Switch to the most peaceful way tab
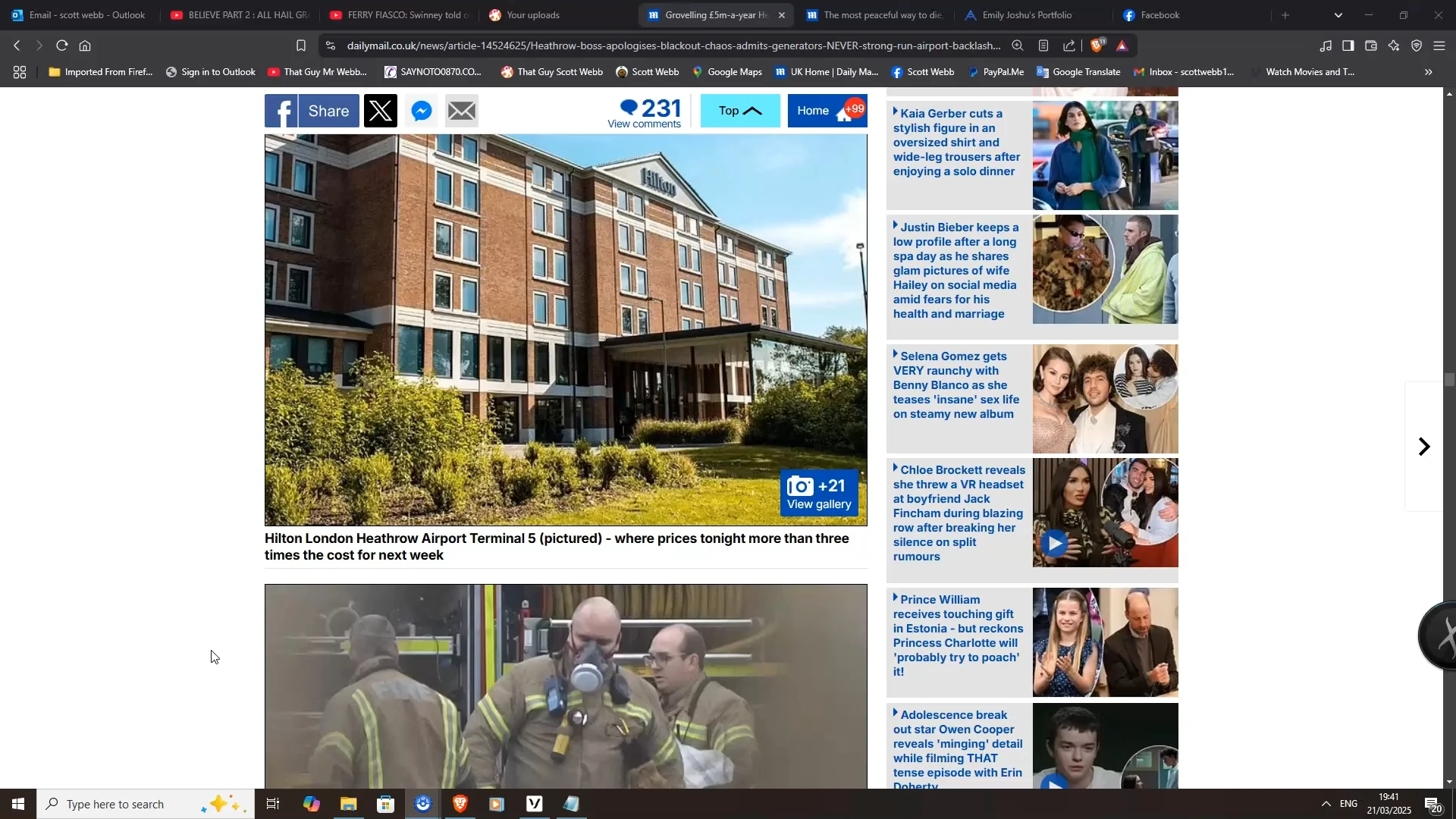 (875, 15)
